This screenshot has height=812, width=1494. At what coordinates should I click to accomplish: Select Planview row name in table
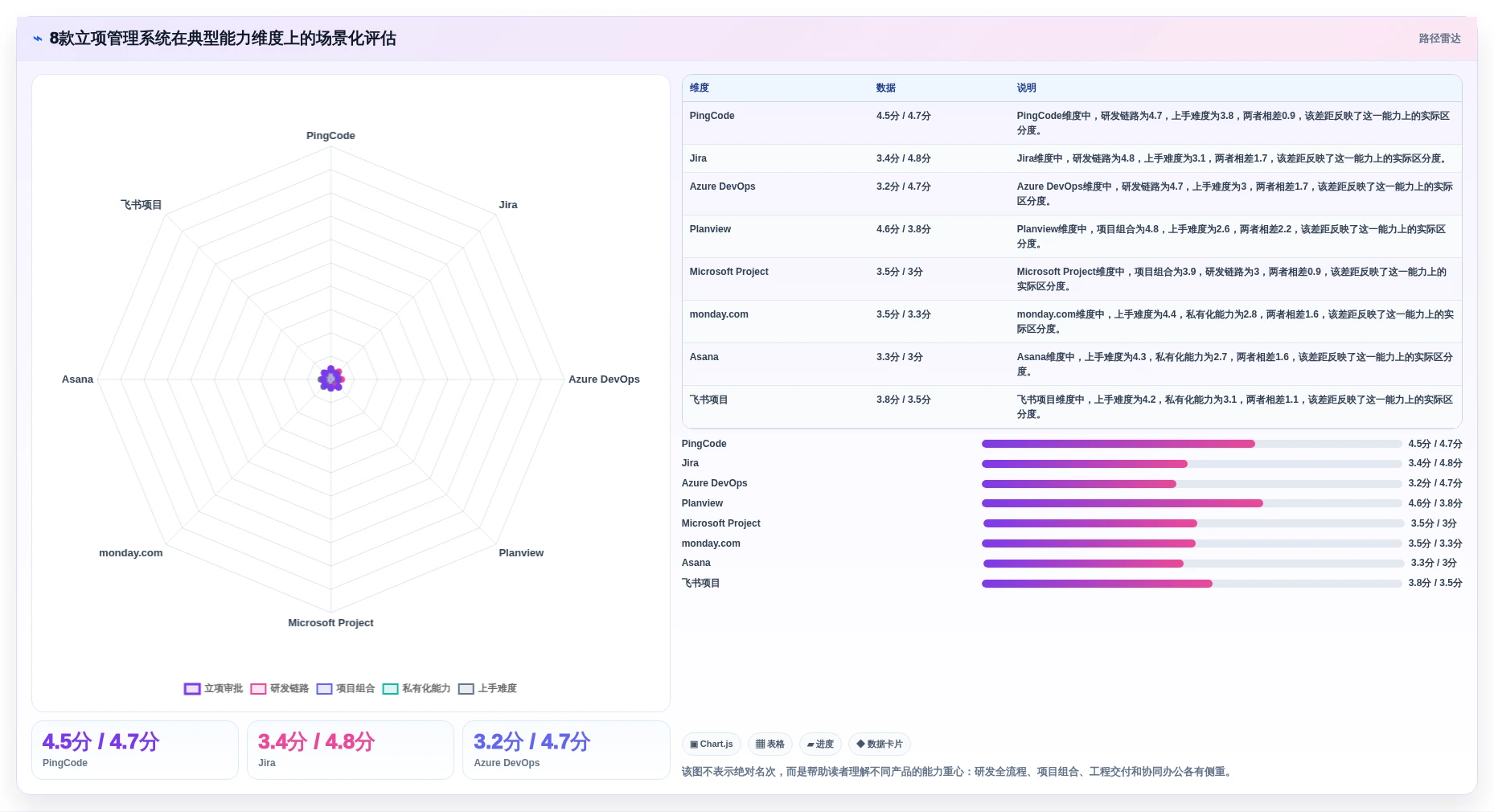pyautogui.click(x=710, y=229)
